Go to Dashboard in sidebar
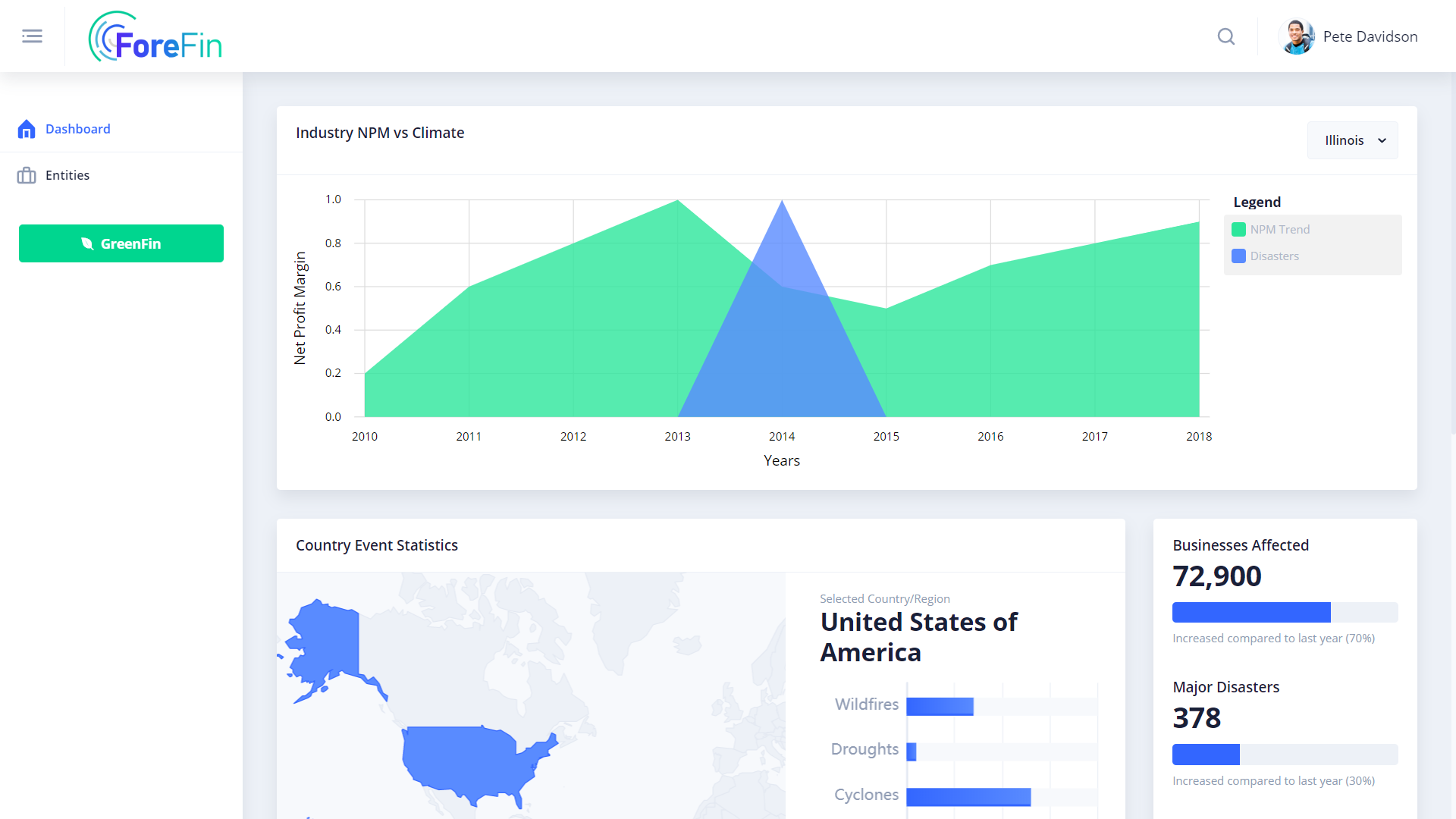1456x819 pixels. pos(77,129)
